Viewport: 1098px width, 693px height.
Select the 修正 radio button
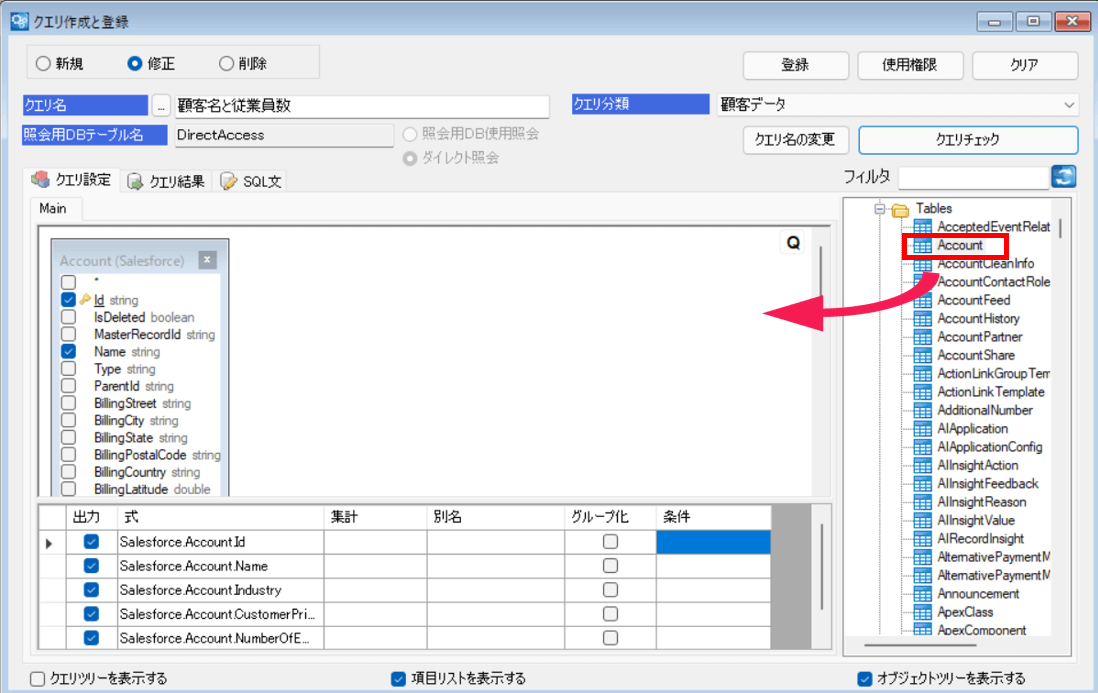(134, 64)
